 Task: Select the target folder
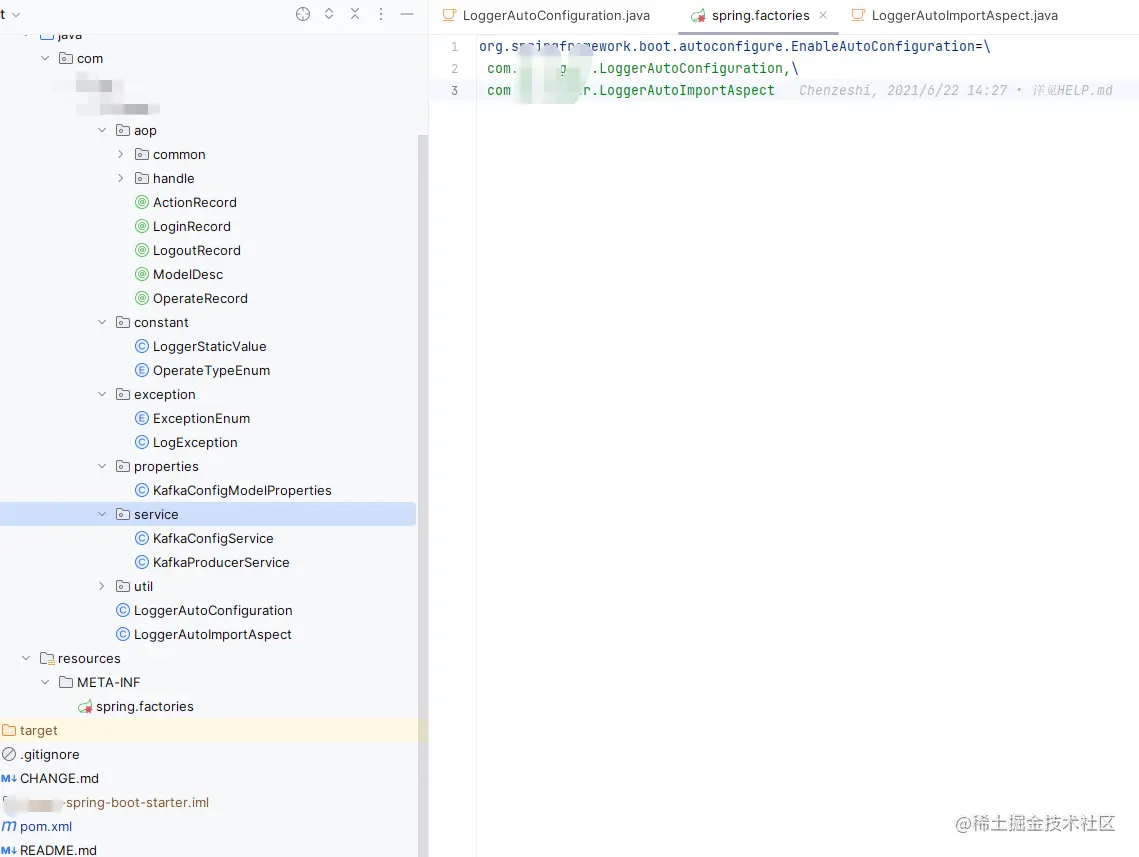coord(38,729)
